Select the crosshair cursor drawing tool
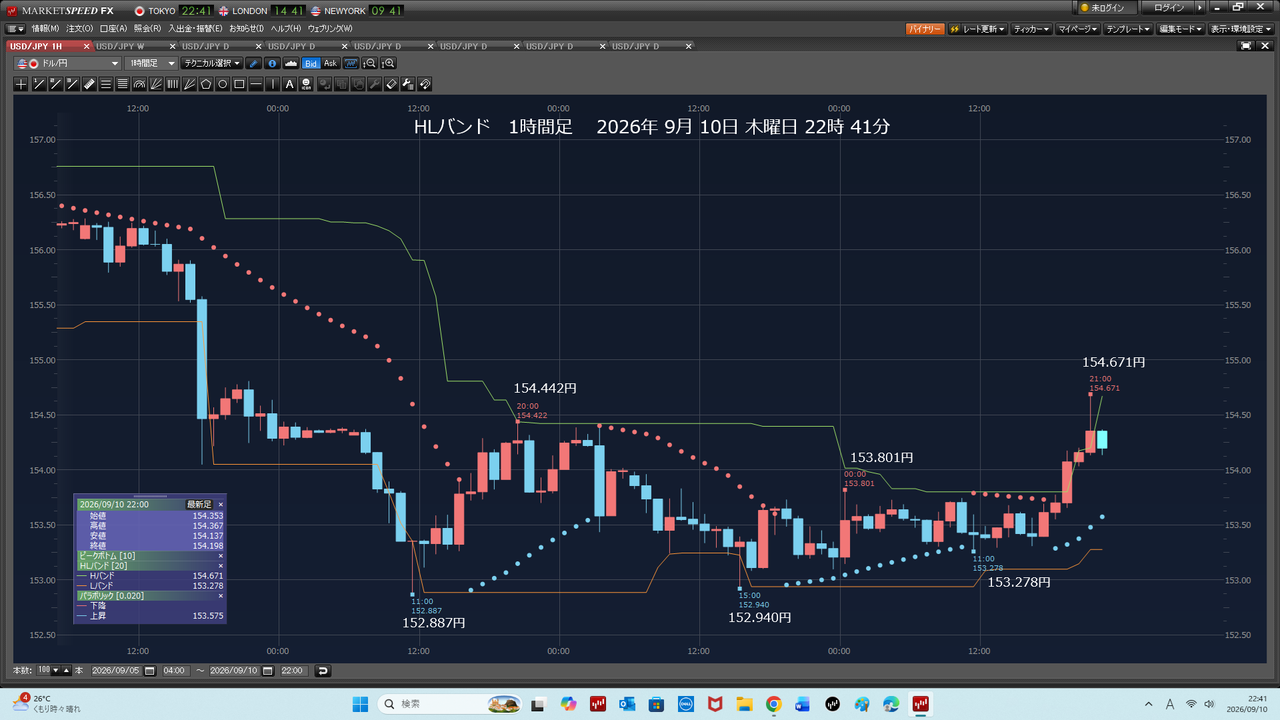The image size is (1280, 720). (x=21, y=84)
